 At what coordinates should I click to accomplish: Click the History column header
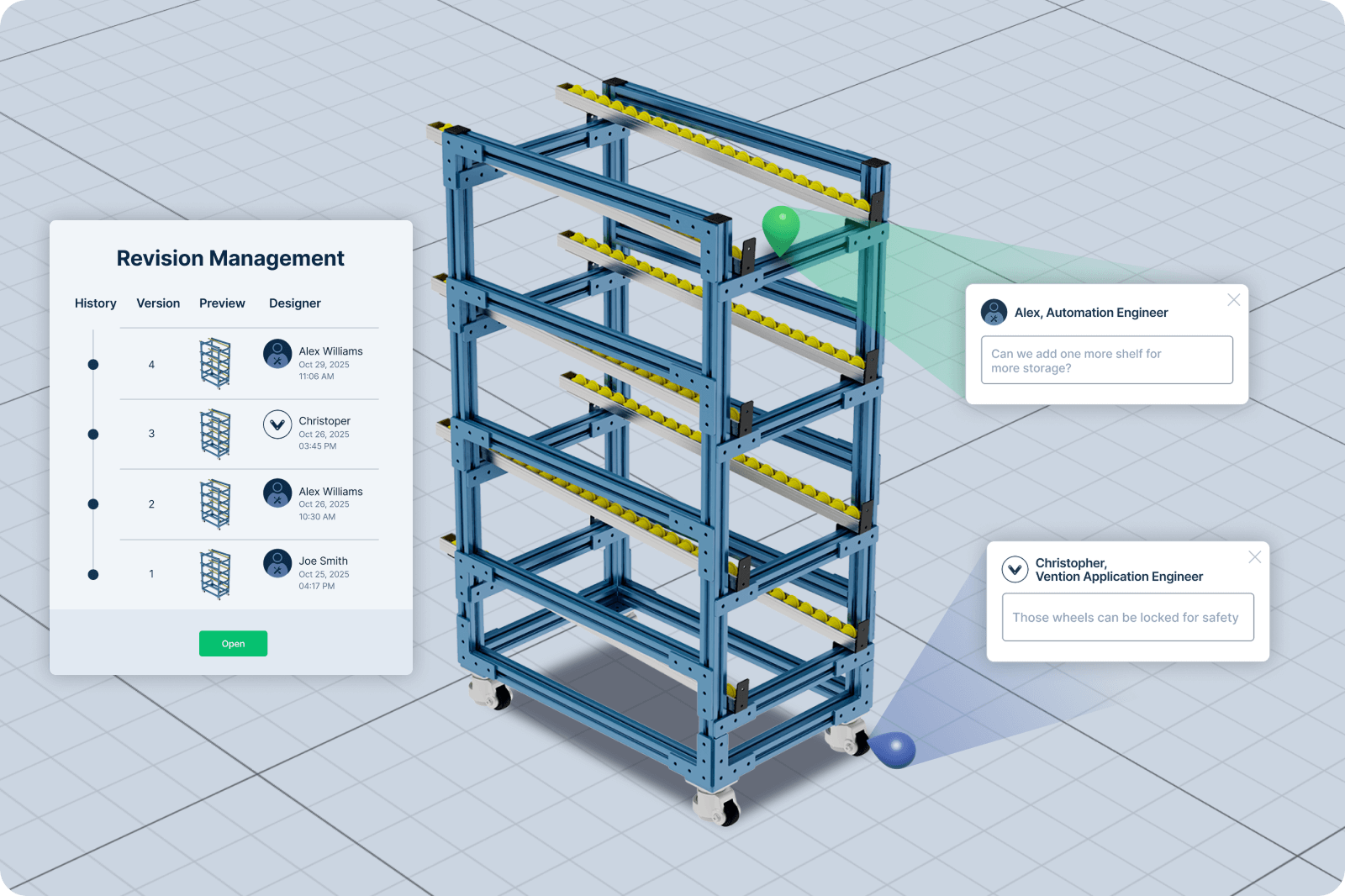click(x=96, y=303)
